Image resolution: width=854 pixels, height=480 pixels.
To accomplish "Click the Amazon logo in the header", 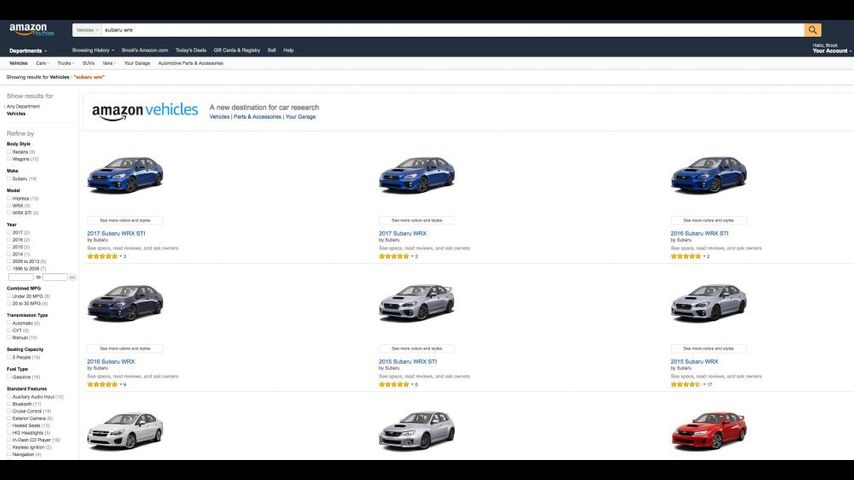I will (x=30, y=30).
